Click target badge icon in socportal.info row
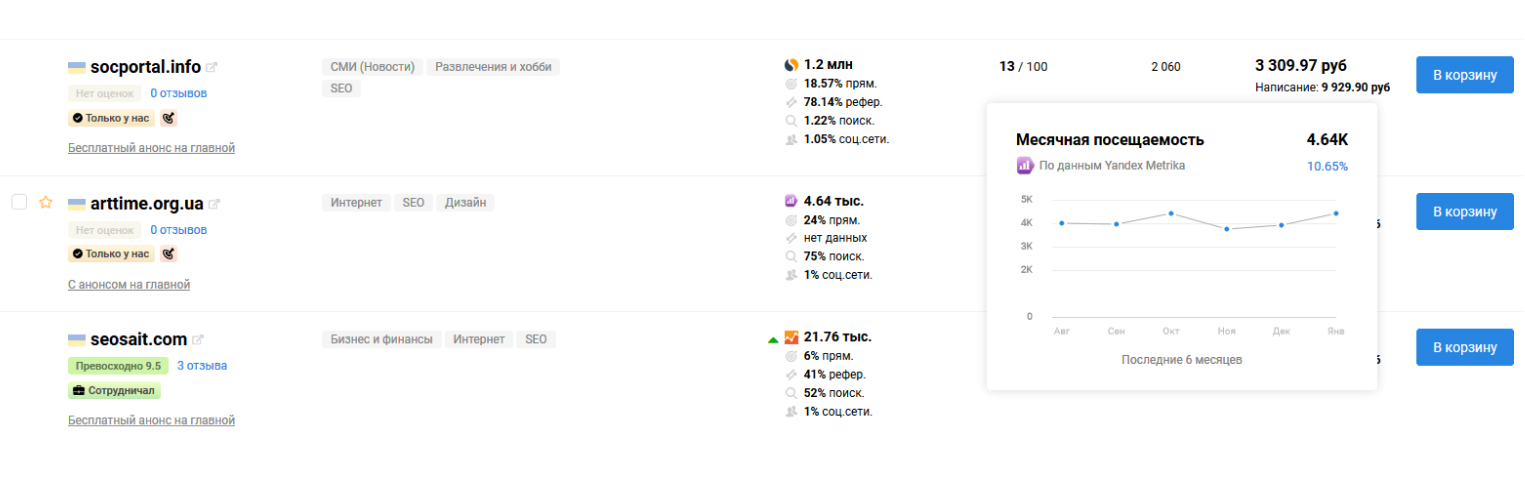1525x497 pixels. click(168, 118)
